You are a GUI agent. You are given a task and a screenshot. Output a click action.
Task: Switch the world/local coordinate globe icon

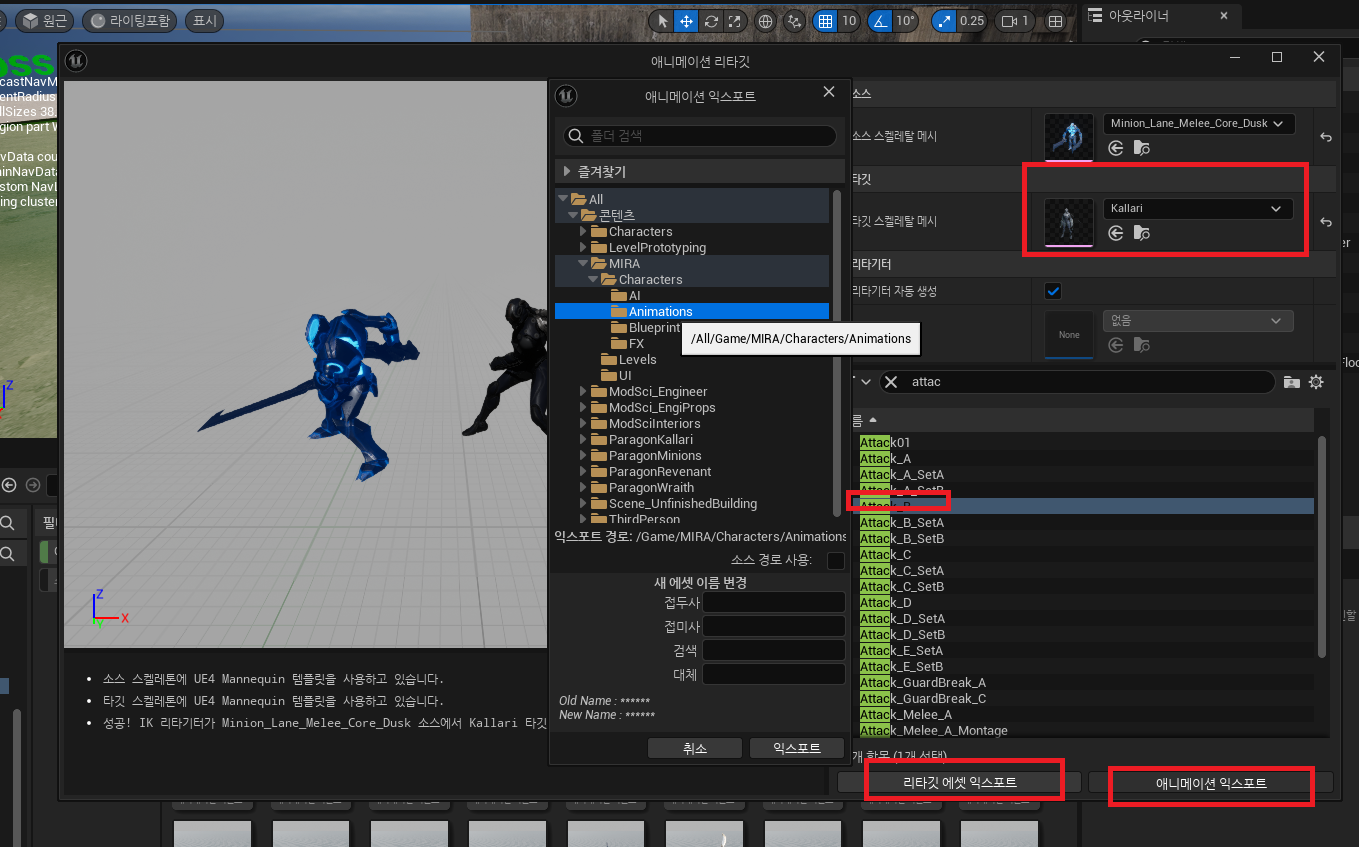[765, 21]
